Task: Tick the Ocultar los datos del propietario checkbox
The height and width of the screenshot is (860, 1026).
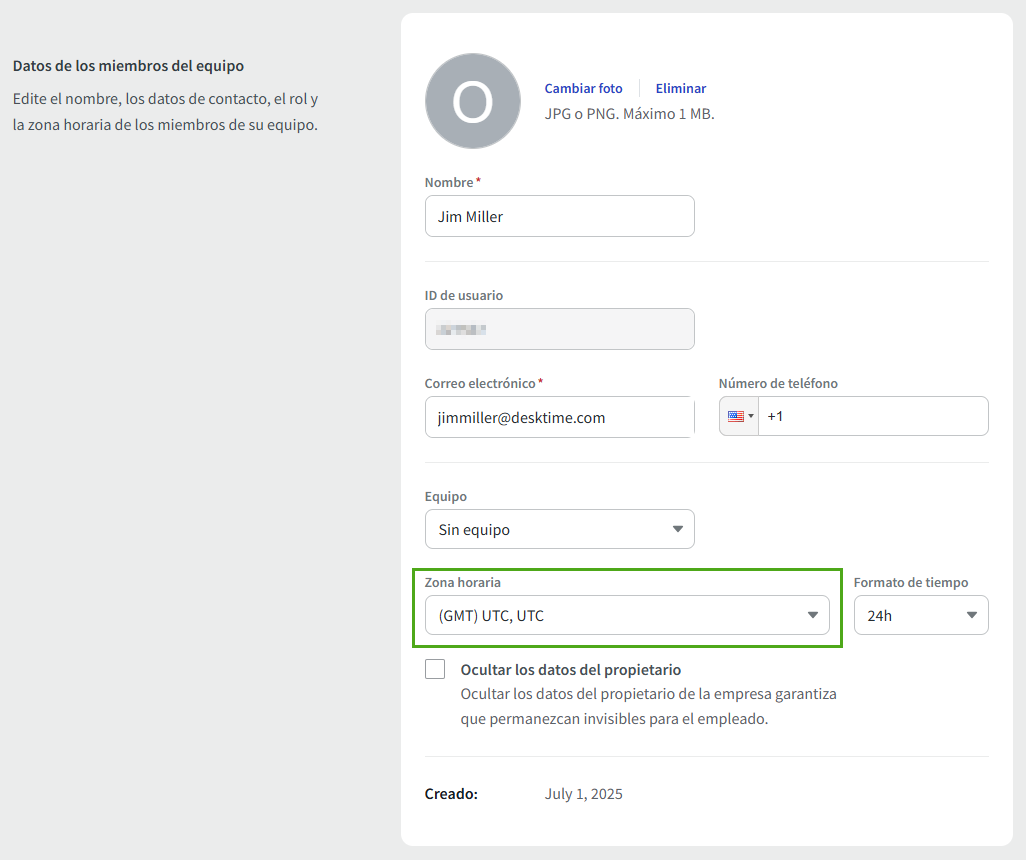Action: point(435,670)
